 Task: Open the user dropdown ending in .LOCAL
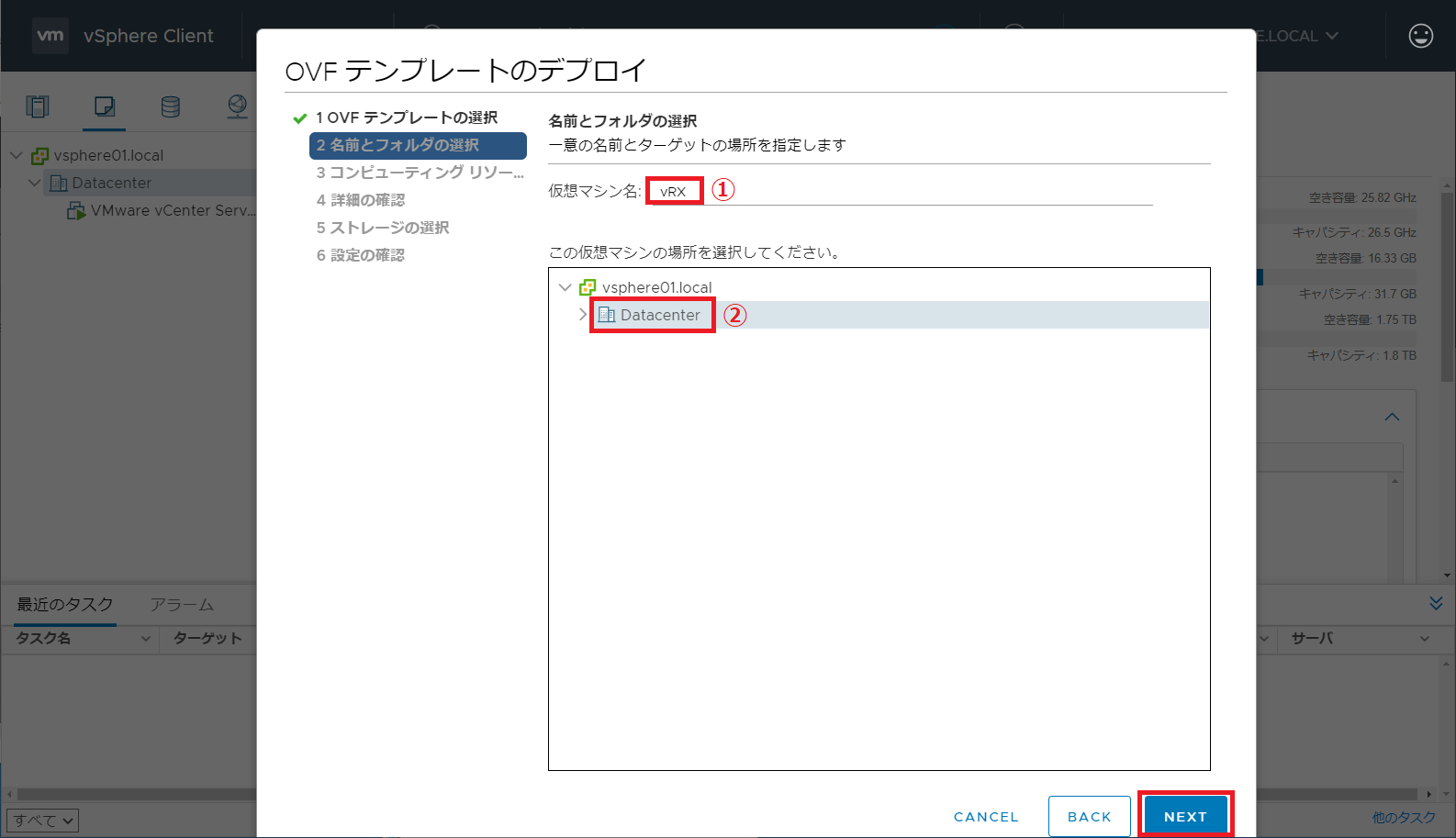1298,36
